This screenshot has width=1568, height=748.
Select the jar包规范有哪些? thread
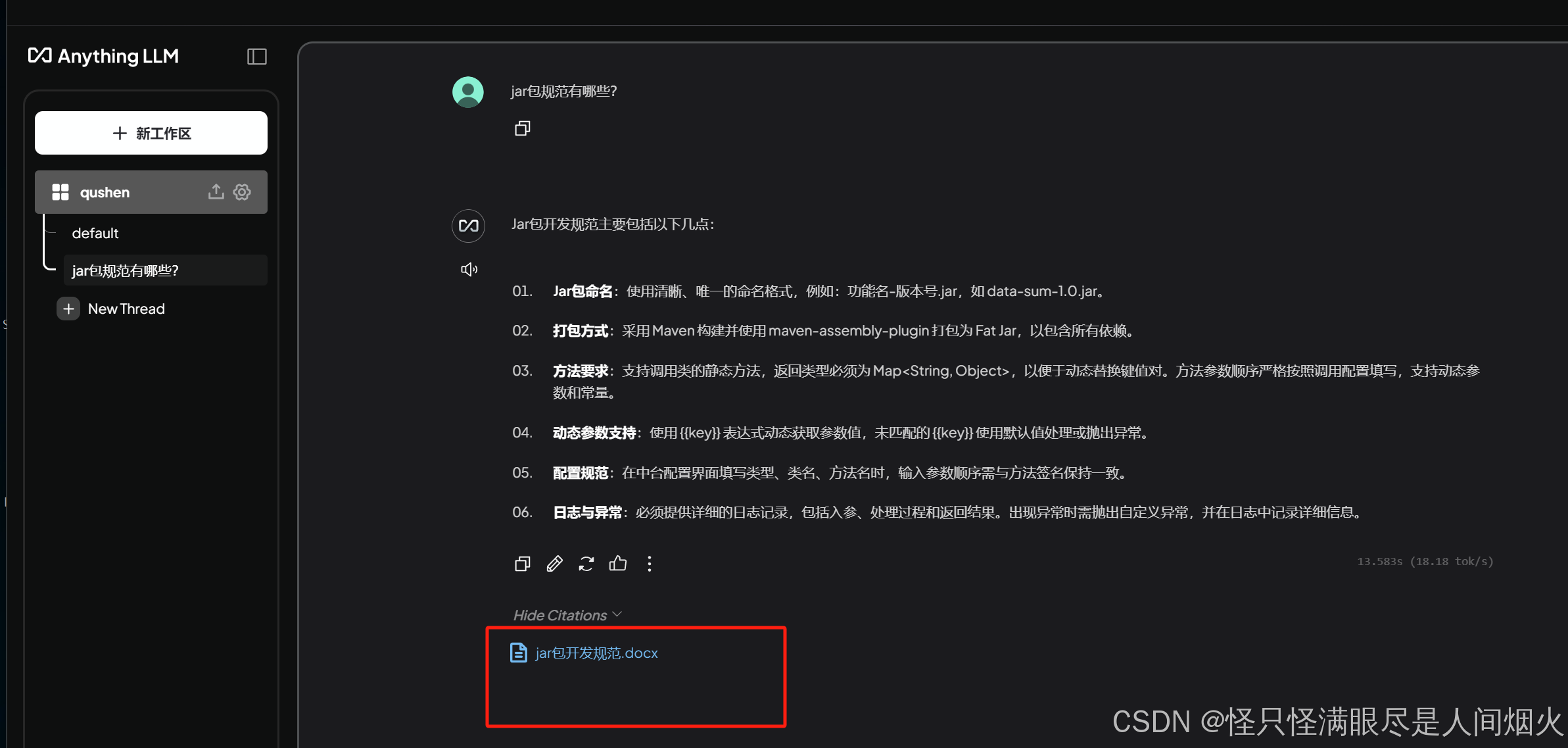[x=125, y=270]
